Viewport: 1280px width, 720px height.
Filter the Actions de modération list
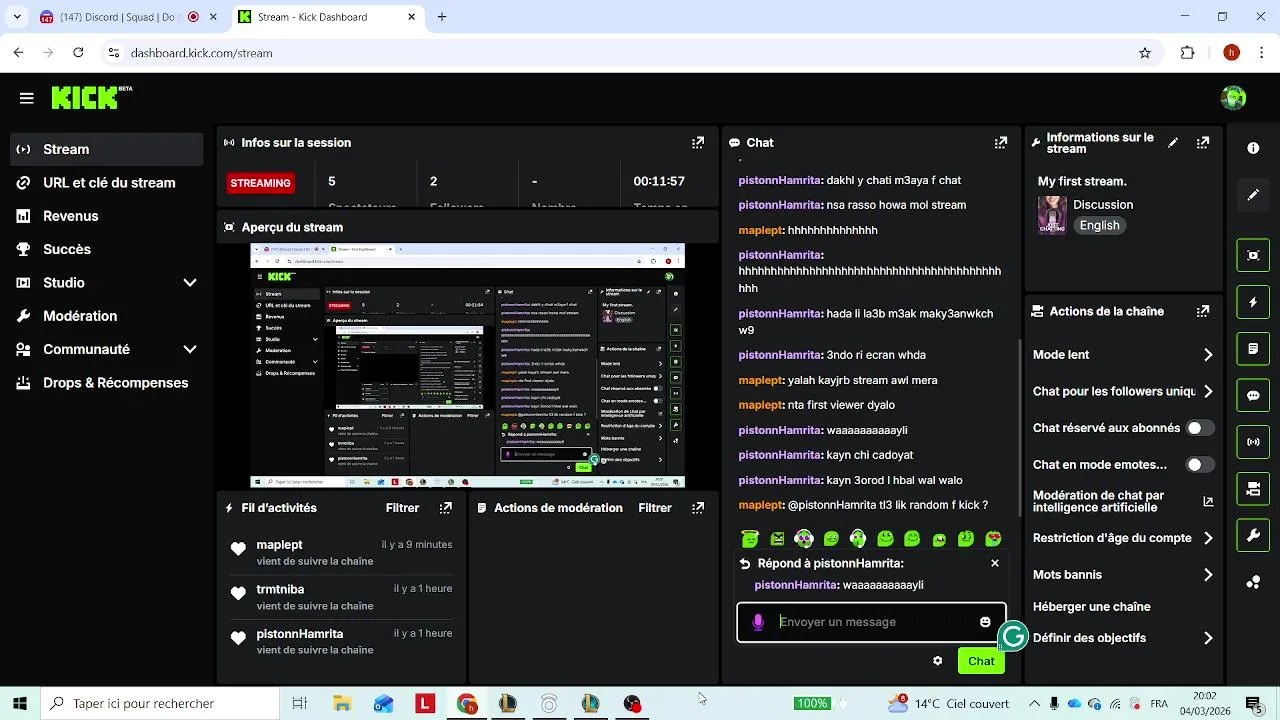click(x=655, y=508)
